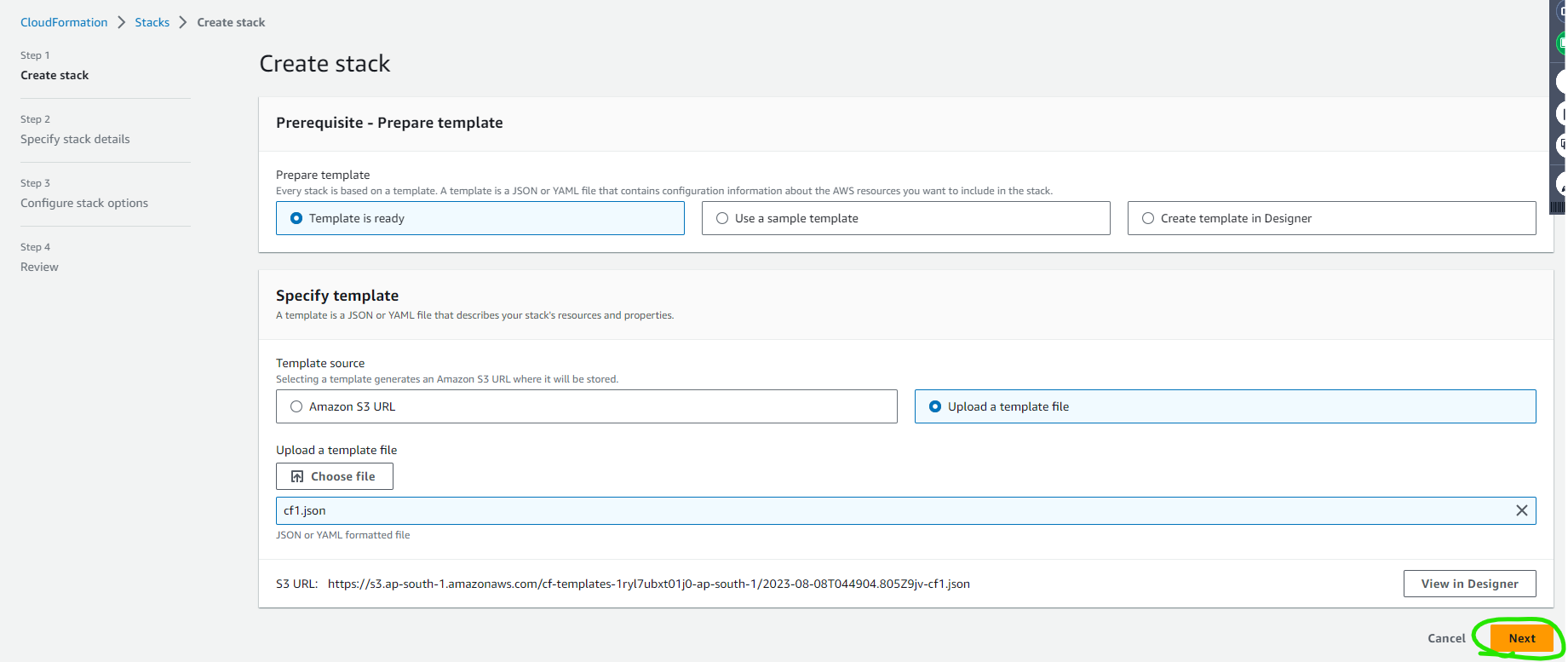
Task: Click the JSON or YAML formatted file hint
Action: coord(342,535)
